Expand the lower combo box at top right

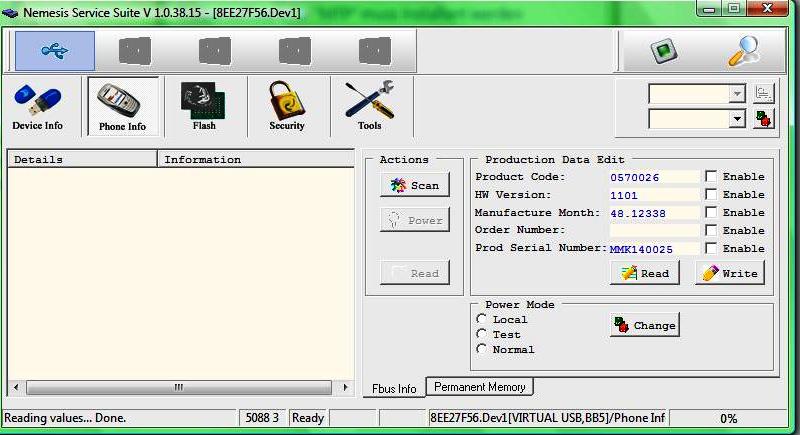[x=737, y=119]
